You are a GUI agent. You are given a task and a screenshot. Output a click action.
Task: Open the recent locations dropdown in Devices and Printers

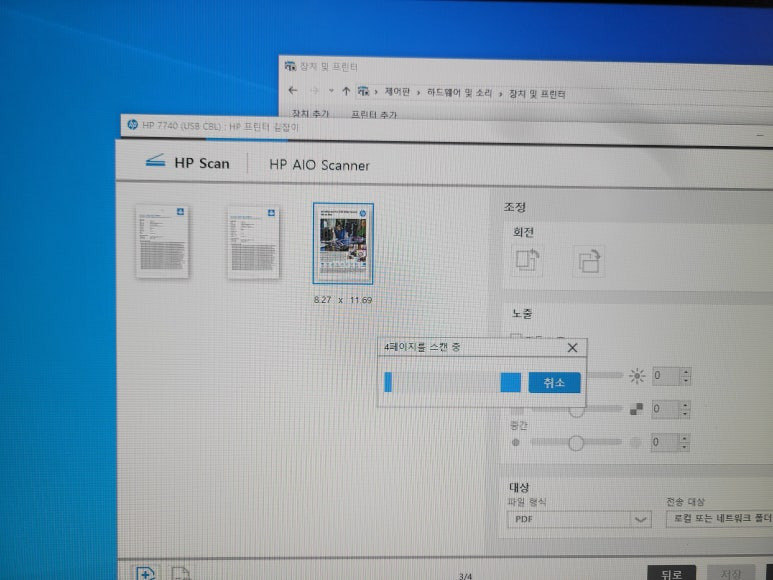331,91
